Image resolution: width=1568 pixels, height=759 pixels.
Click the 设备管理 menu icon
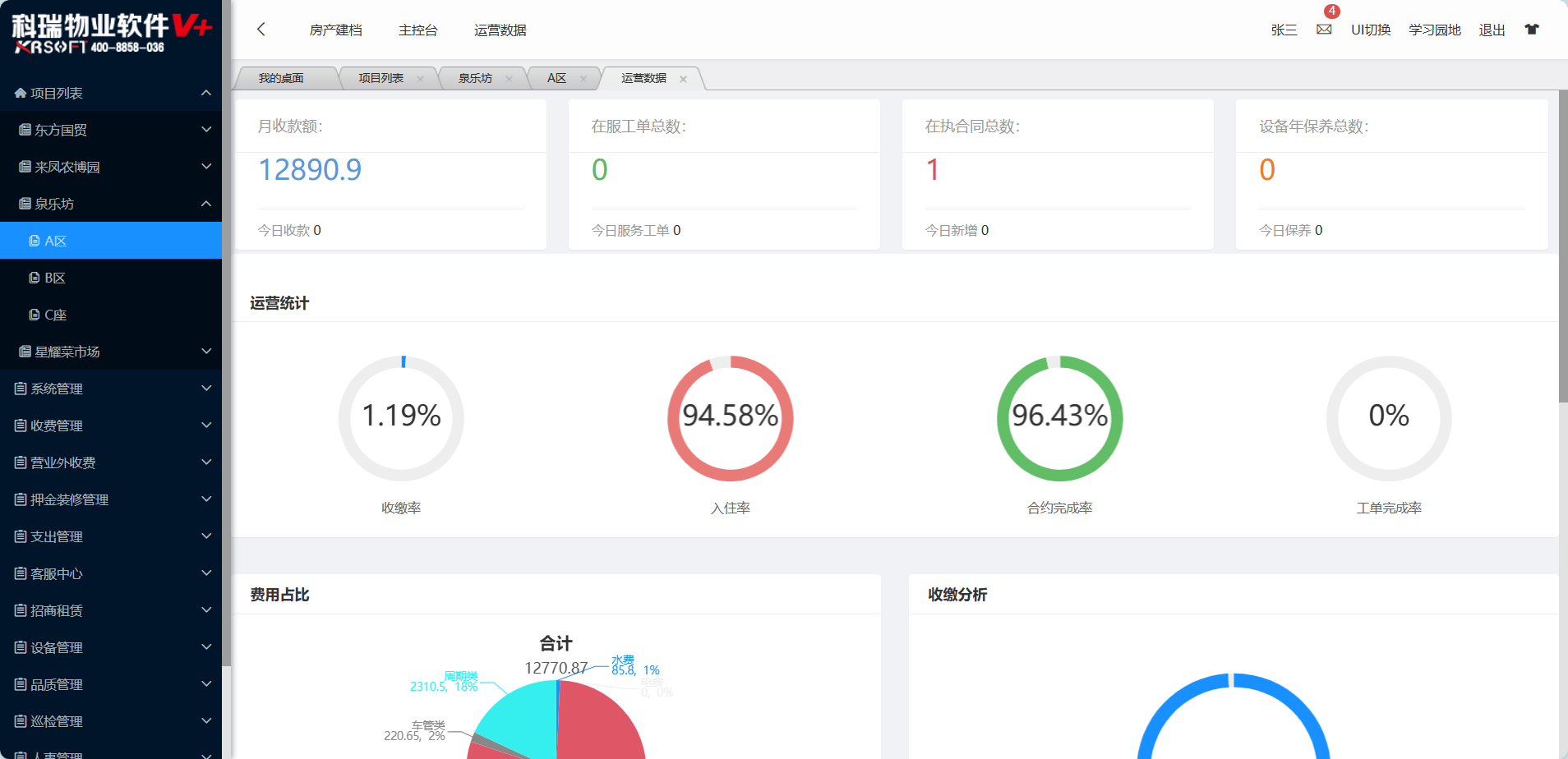[x=21, y=647]
